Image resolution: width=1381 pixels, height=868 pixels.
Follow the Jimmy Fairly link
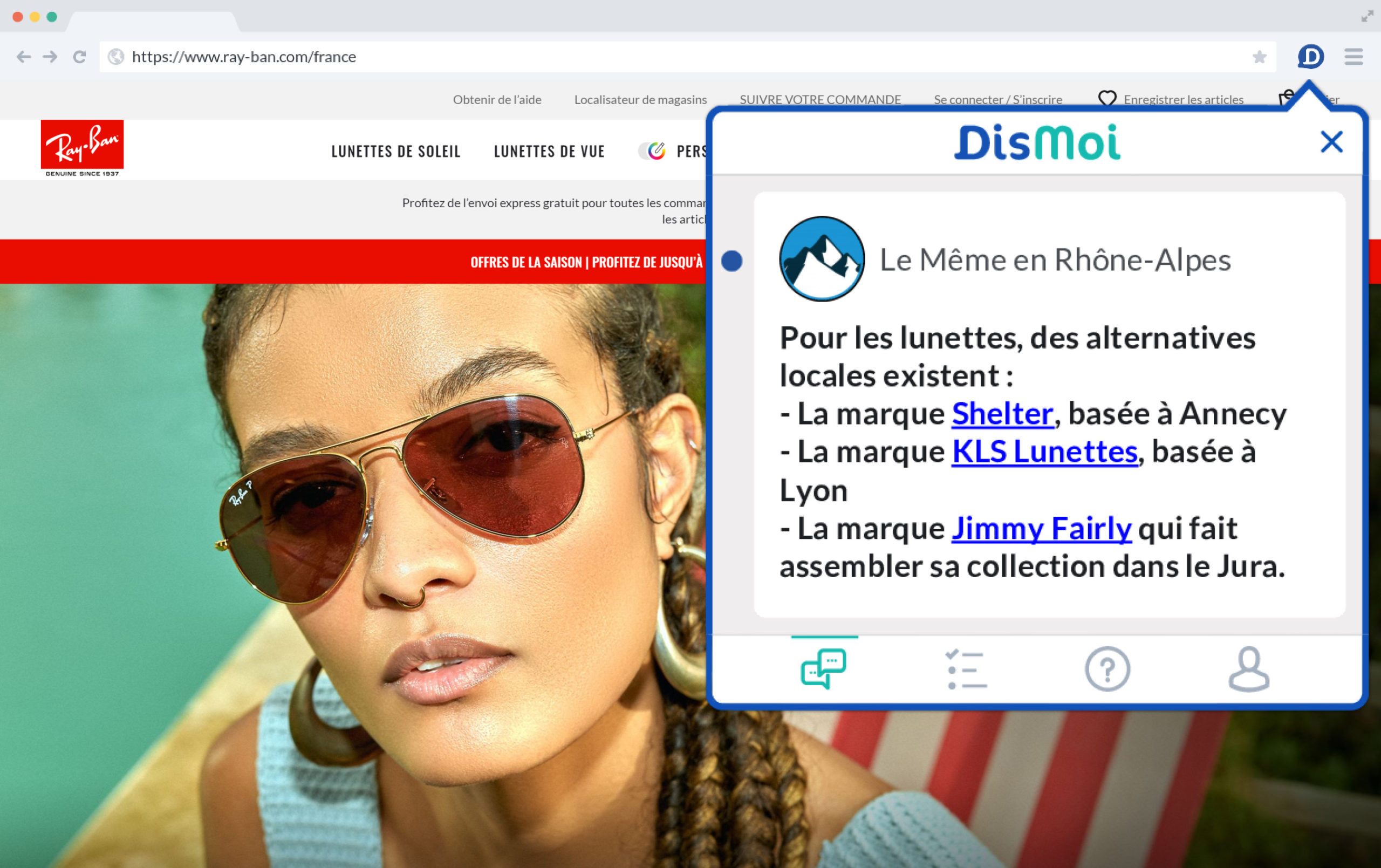coord(1041,528)
